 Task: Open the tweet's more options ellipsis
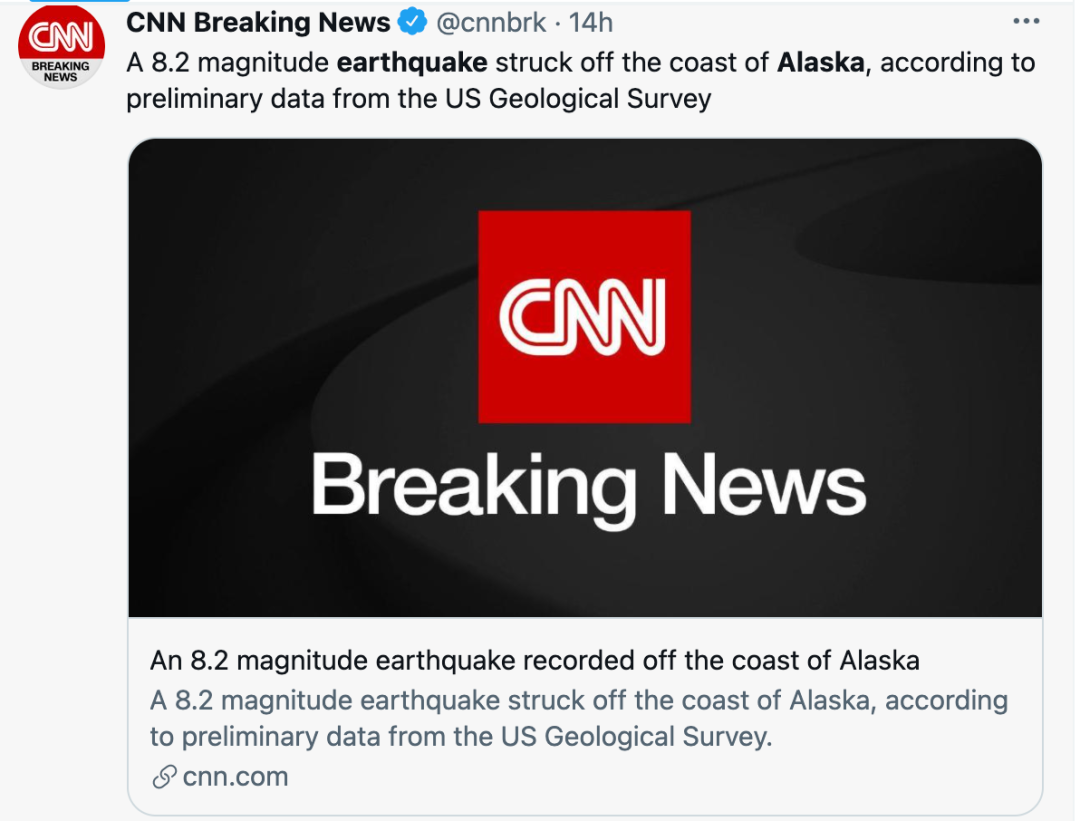[x=1026, y=21]
